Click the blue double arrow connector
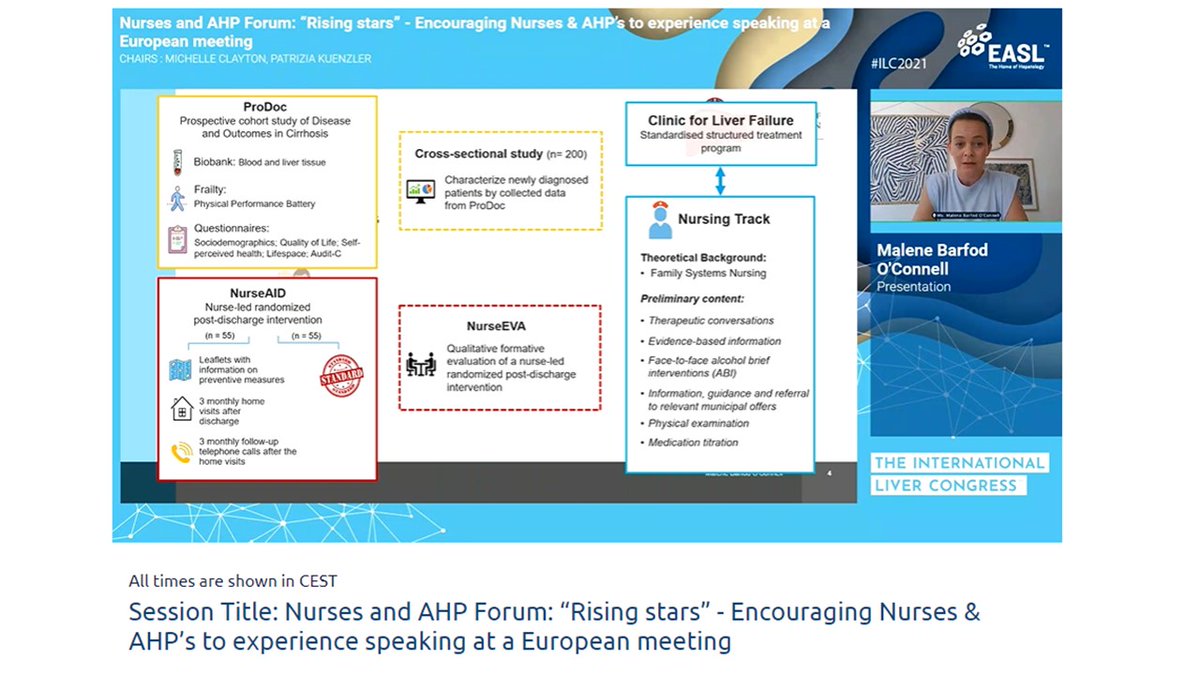The width and height of the screenshot is (1200, 675). point(720,181)
